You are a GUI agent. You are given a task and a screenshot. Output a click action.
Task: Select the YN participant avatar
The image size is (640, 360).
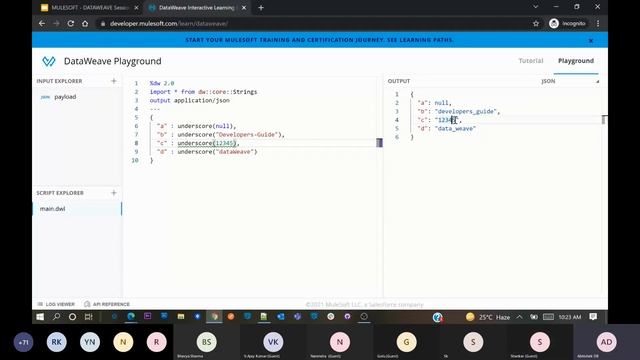[90, 342]
